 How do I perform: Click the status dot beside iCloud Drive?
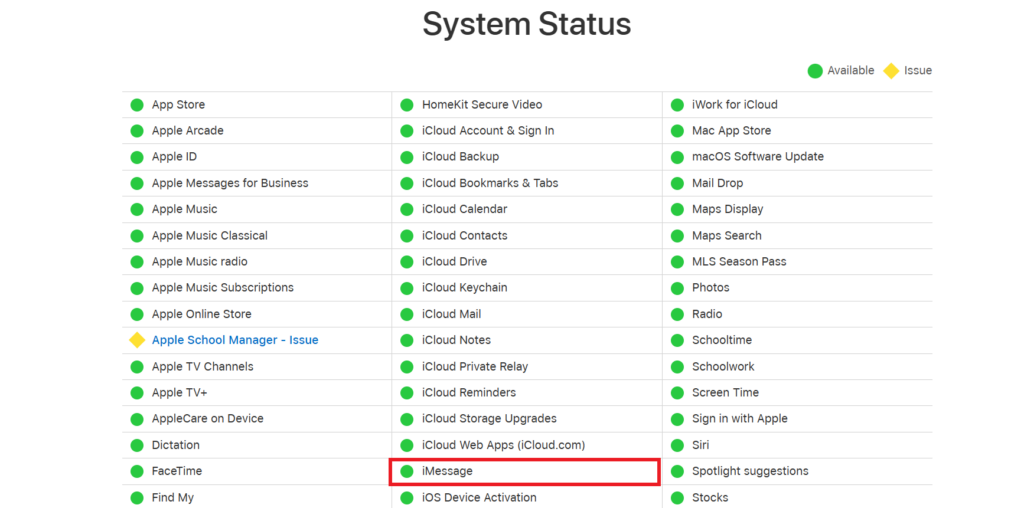(407, 262)
